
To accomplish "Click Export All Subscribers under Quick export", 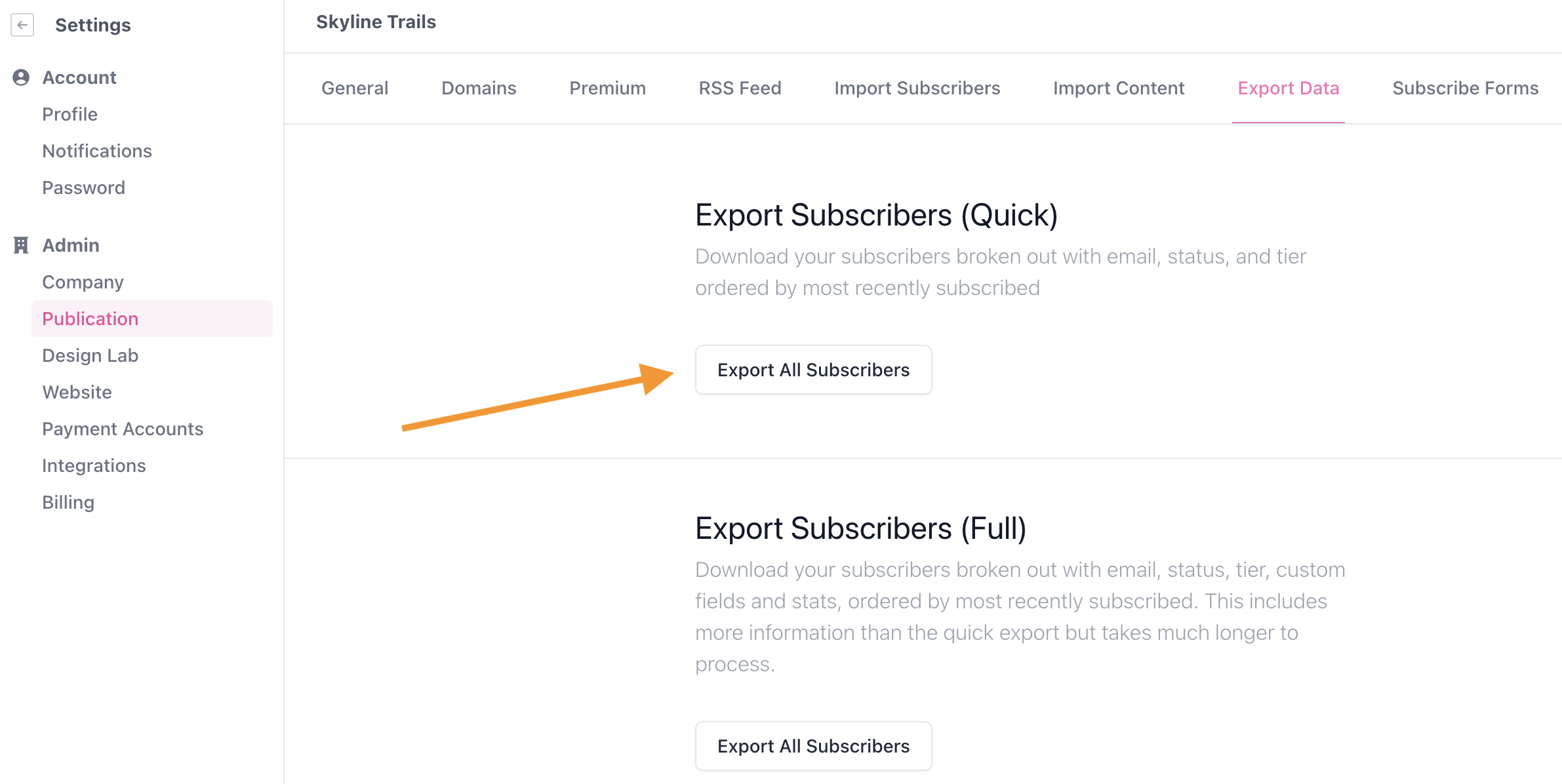I will 813,370.
